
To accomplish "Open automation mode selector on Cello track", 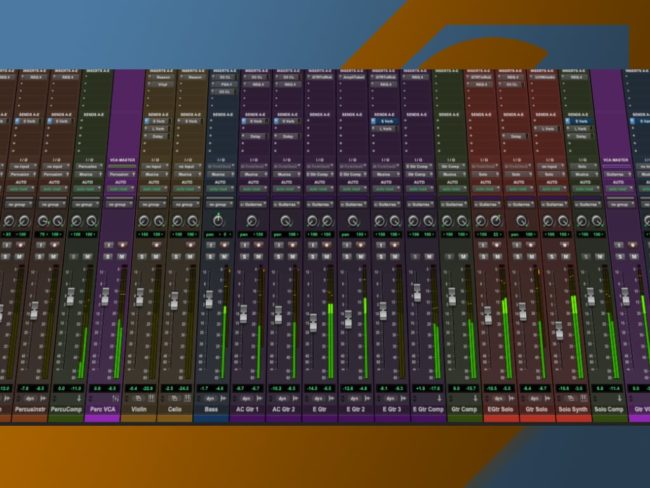I will [185, 189].
